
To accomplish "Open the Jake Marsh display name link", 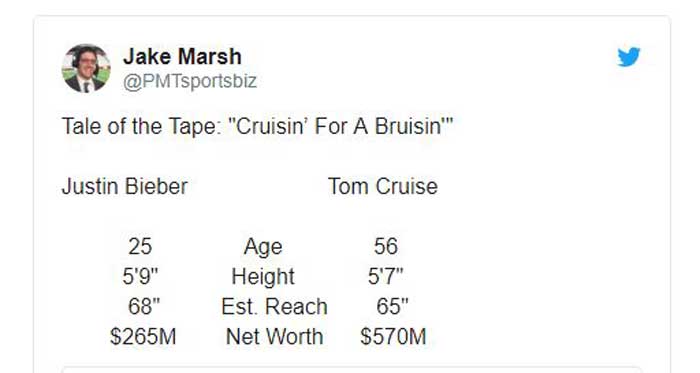I will click(x=182, y=57).
